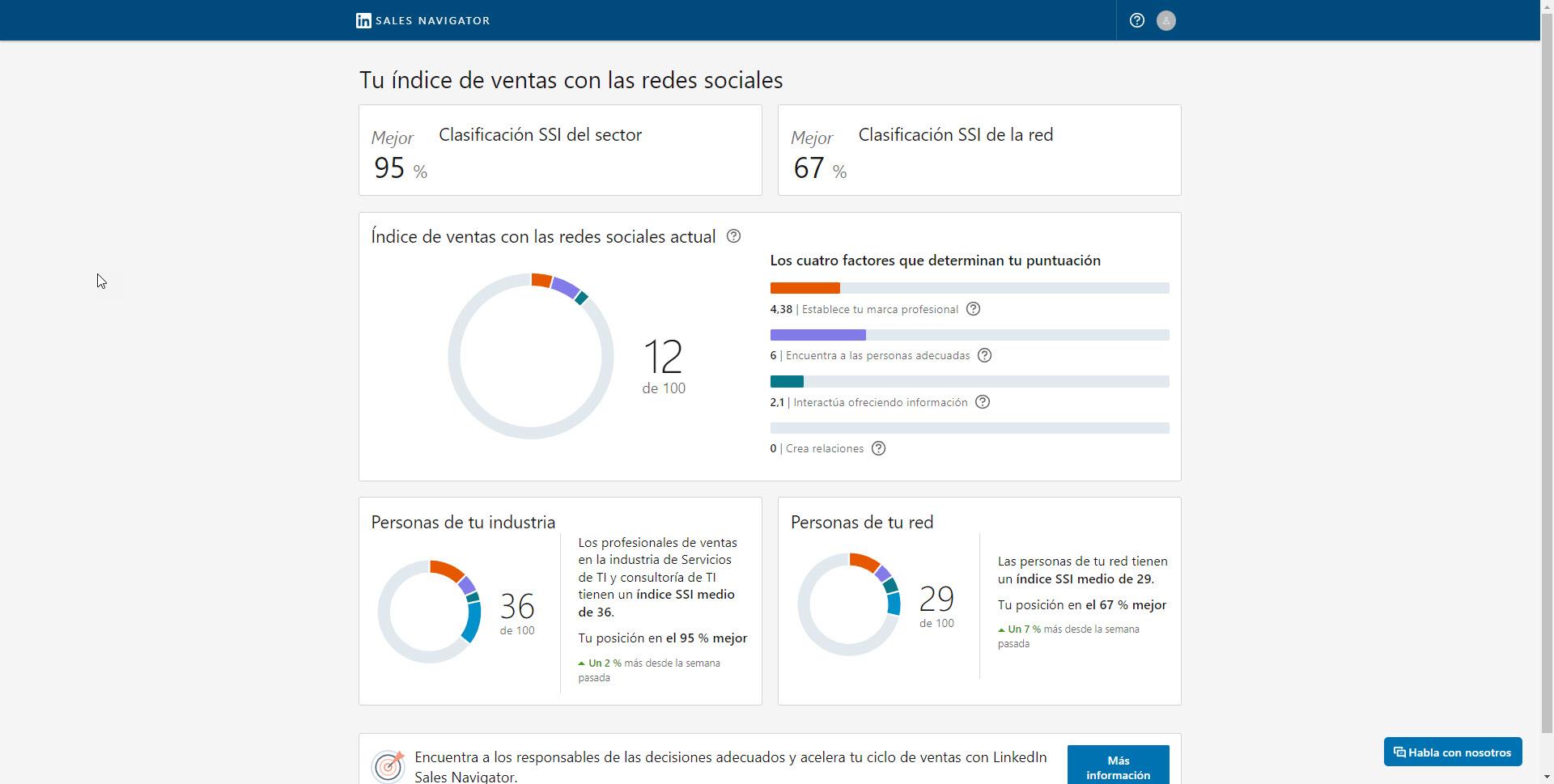Screen dimensions: 1554x784
Task: Click the page title Tu índice de ventas
Action: pyautogui.click(x=571, y=80)
